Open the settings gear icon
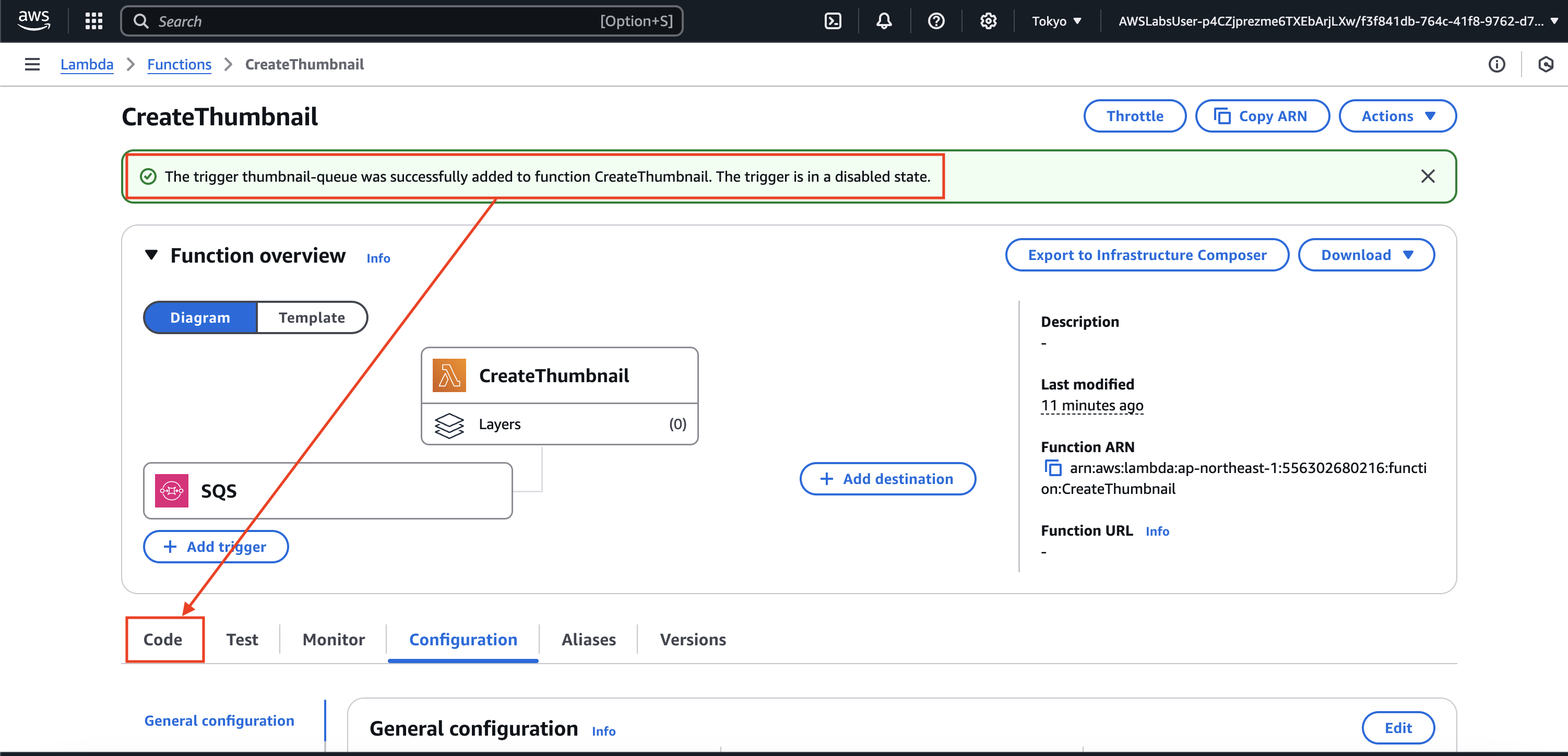The width and height of the screenshot is (1568, 756). (988, 21)
